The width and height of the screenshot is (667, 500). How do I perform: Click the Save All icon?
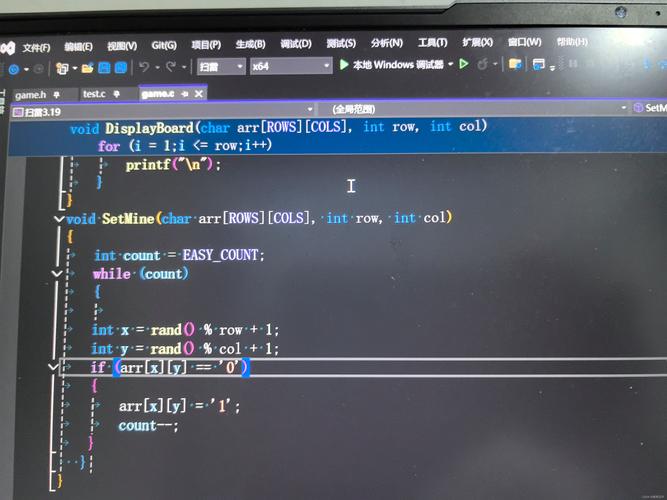click(x=121, y=67)
